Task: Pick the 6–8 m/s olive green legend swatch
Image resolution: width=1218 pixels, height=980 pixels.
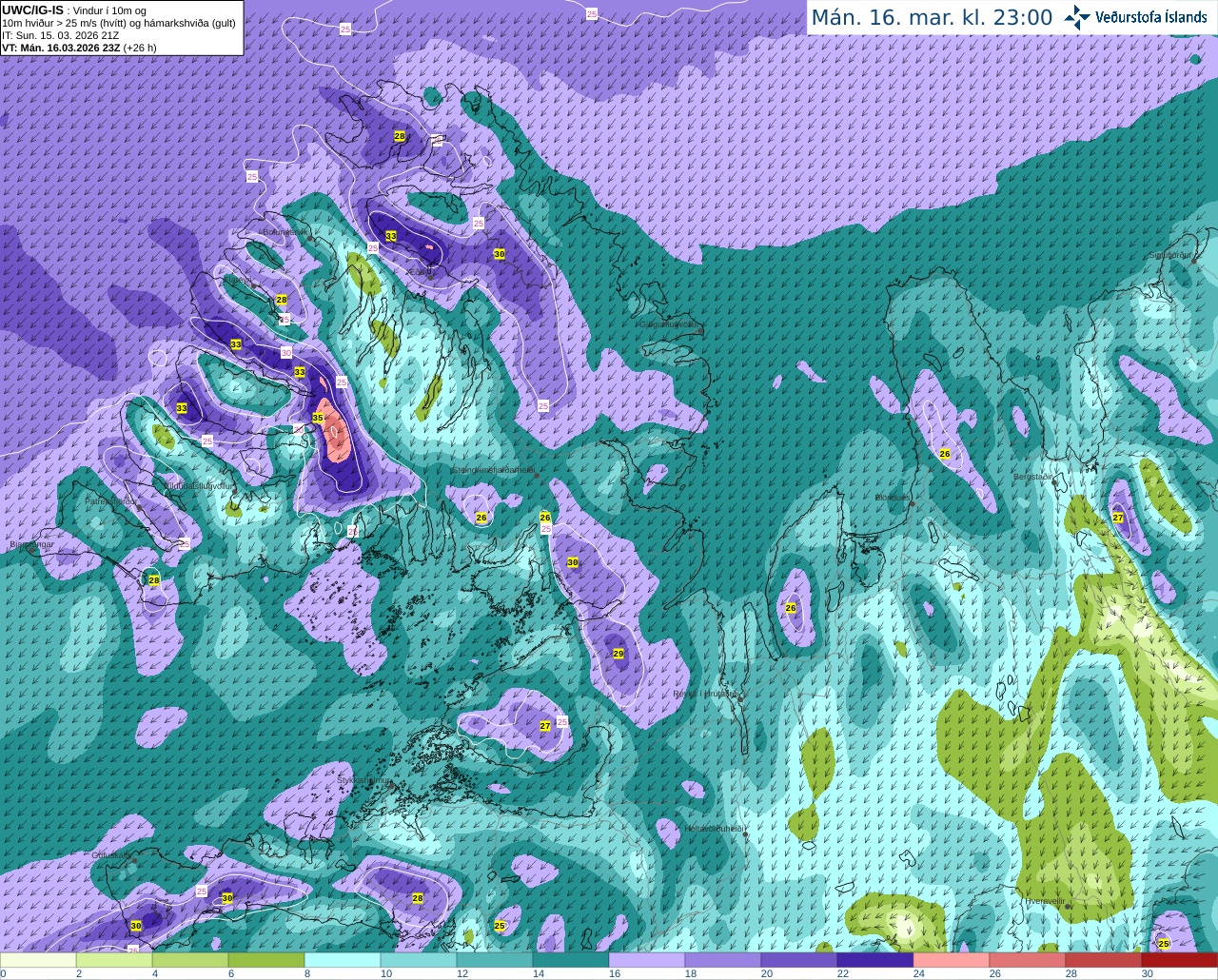Action: [266, 960]
